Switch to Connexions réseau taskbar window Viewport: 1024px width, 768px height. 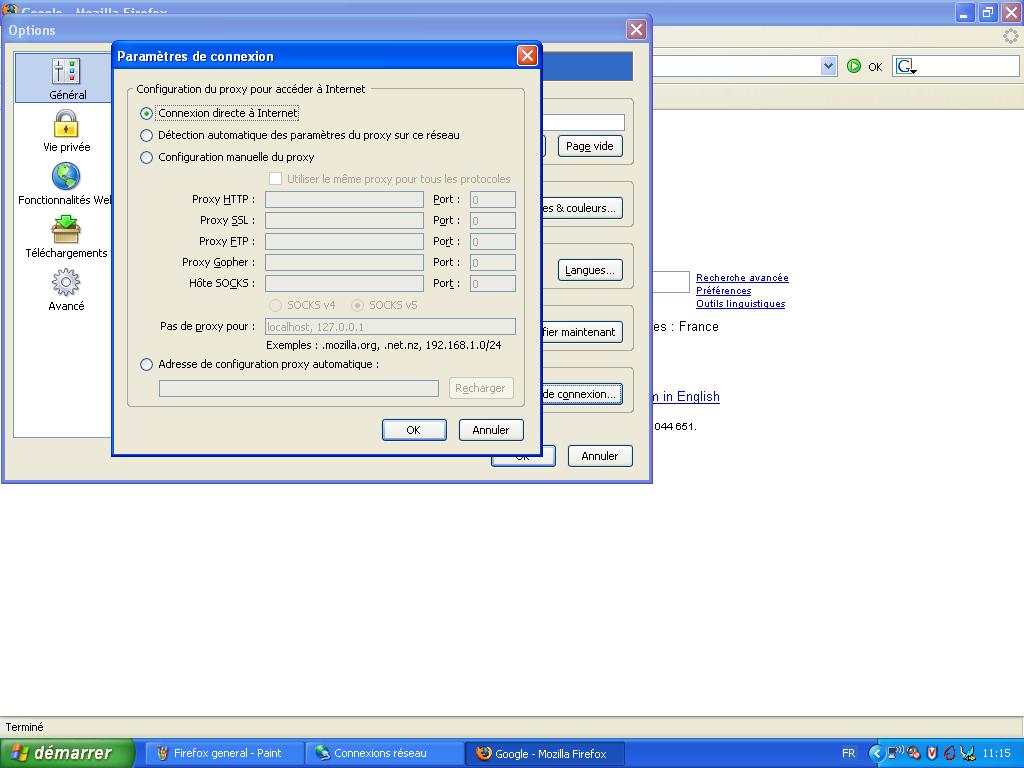coord(380,753)
